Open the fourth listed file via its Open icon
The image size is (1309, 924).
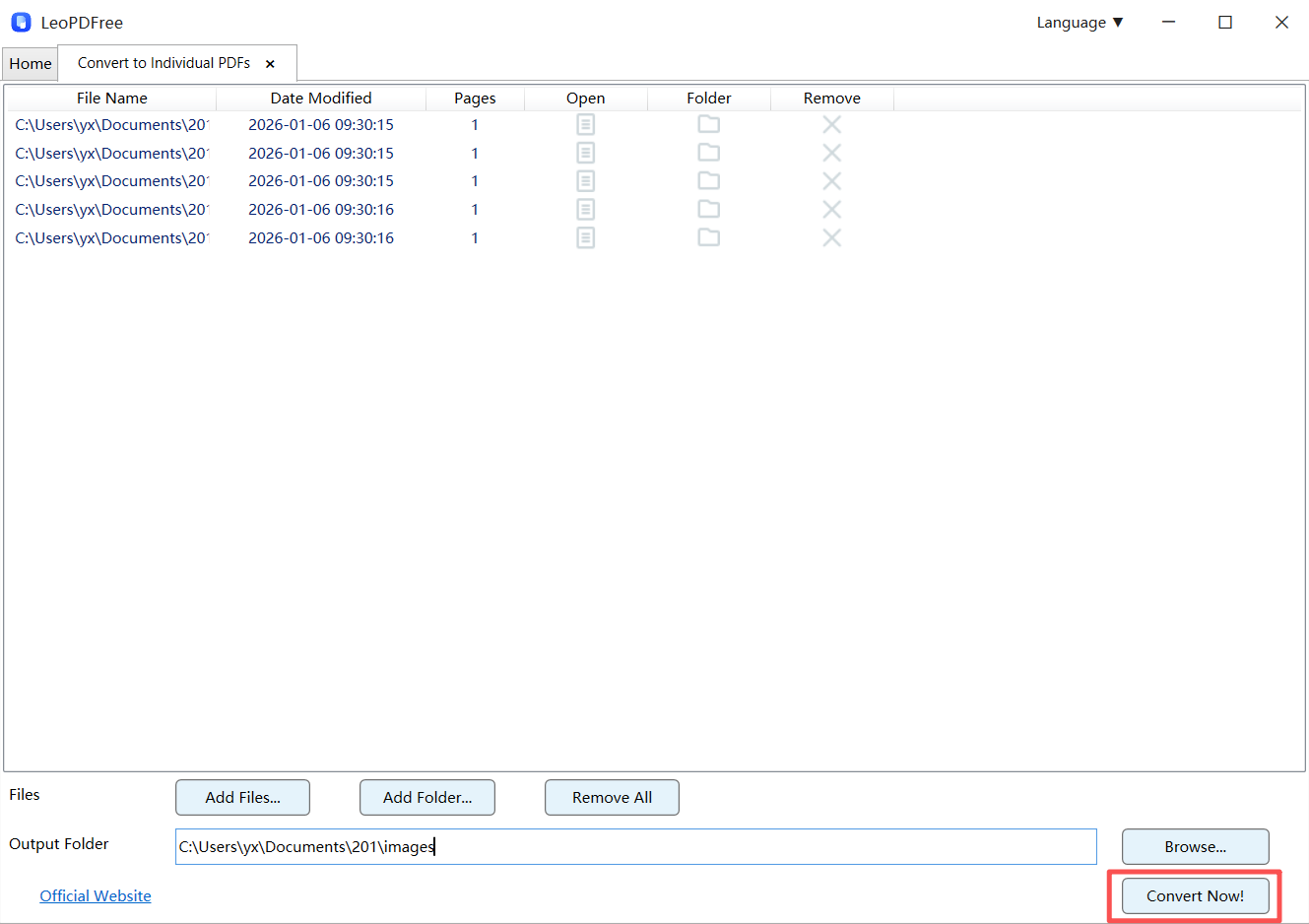point(585,210)
